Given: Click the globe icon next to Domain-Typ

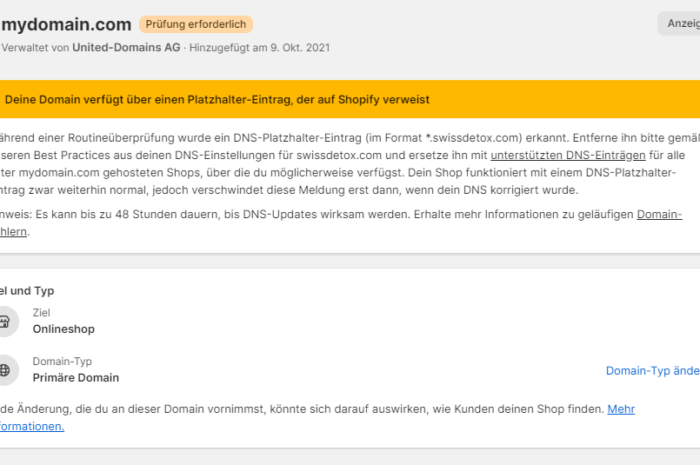Looking at the screenshot, I should pyautogui.click(x=4, y=370).
